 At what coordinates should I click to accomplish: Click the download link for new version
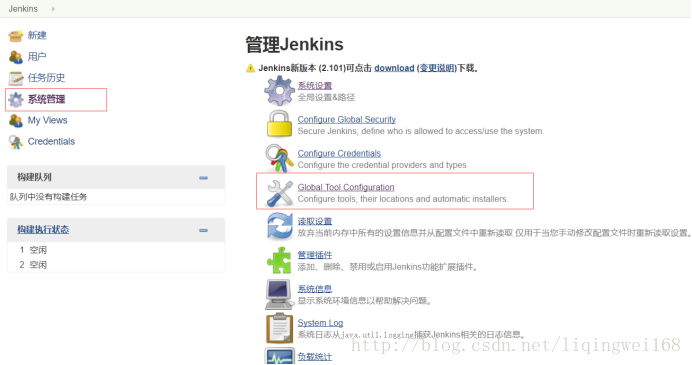pos(394,68)
